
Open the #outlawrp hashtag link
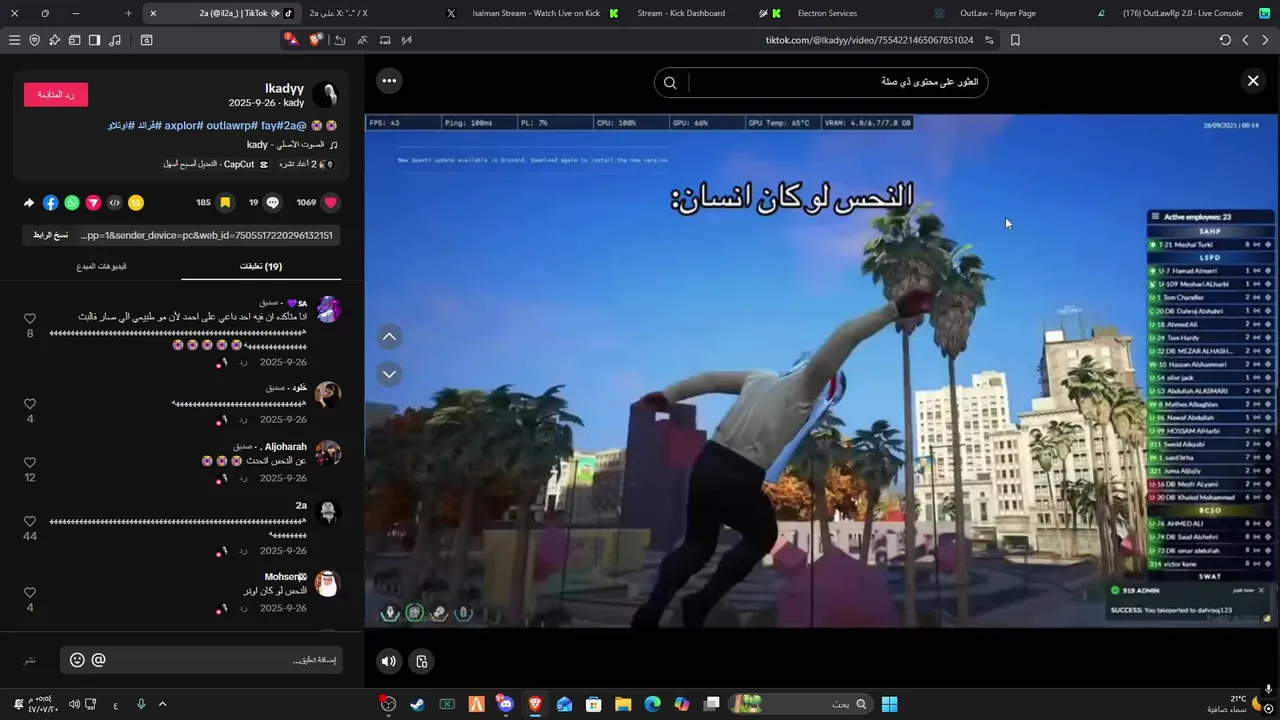pos(232,126)
